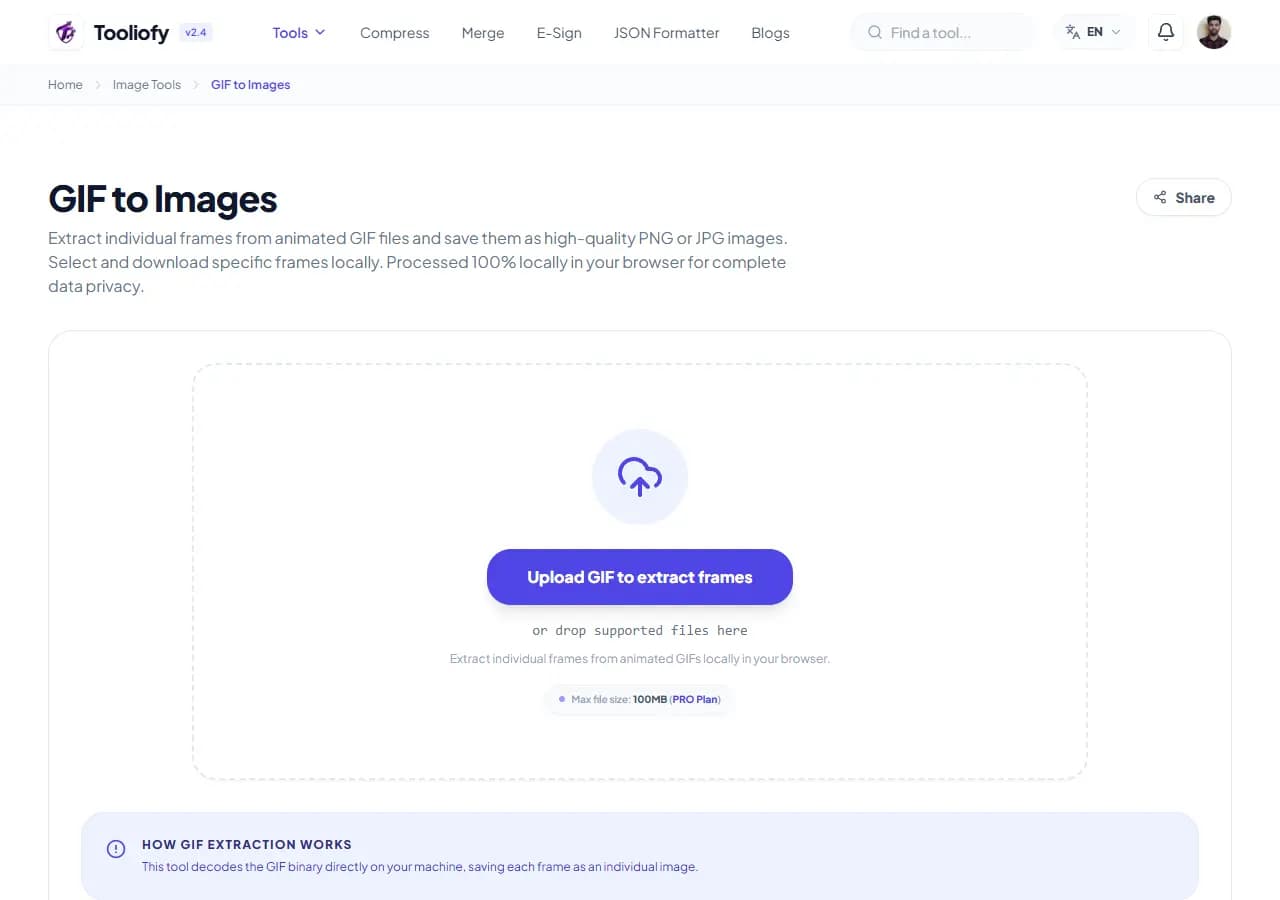This screenshot has width=1280, height=900.
Task: Click the Max file size 100MB label
Action: (640, 699)
